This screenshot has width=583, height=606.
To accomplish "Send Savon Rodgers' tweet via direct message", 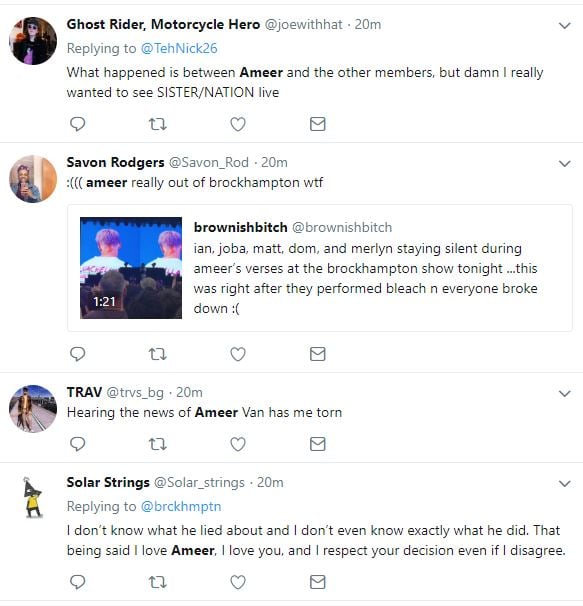I will coord(317,354).
